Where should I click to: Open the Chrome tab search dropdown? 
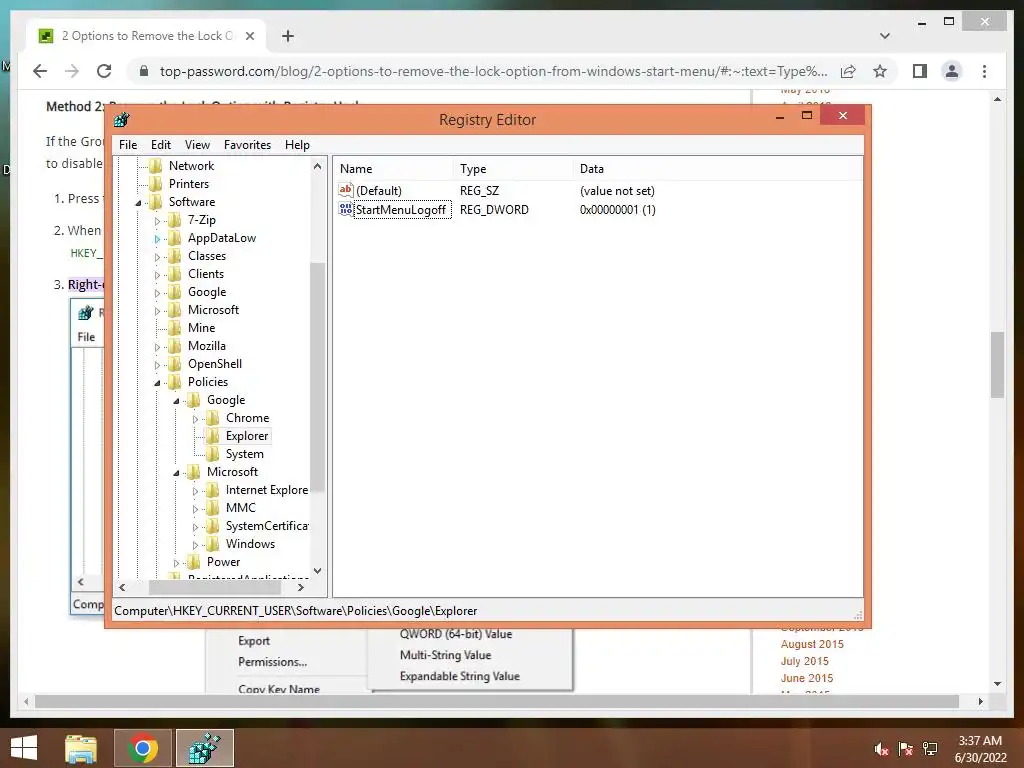[x=885, y=36]
